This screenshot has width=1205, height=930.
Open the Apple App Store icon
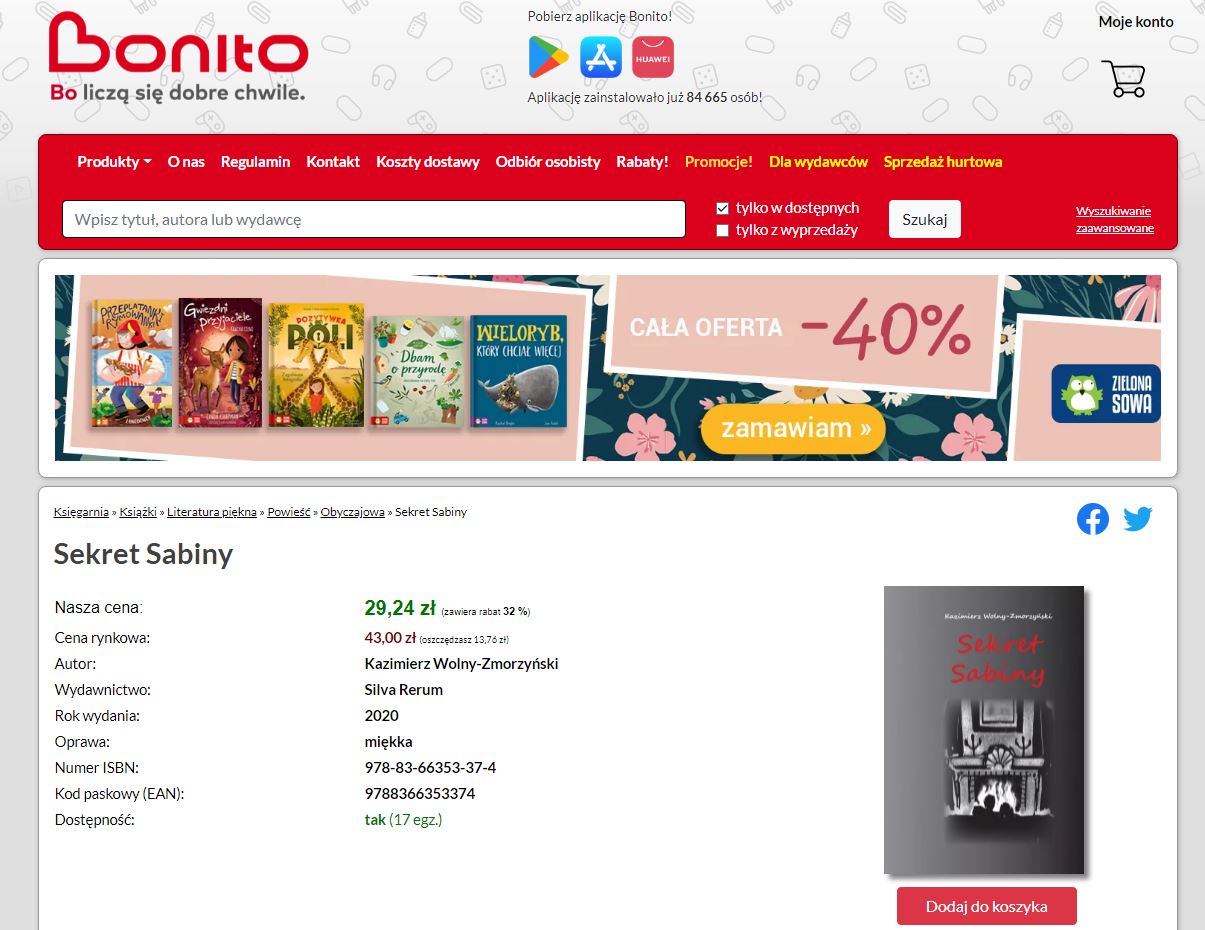[601, 58]
